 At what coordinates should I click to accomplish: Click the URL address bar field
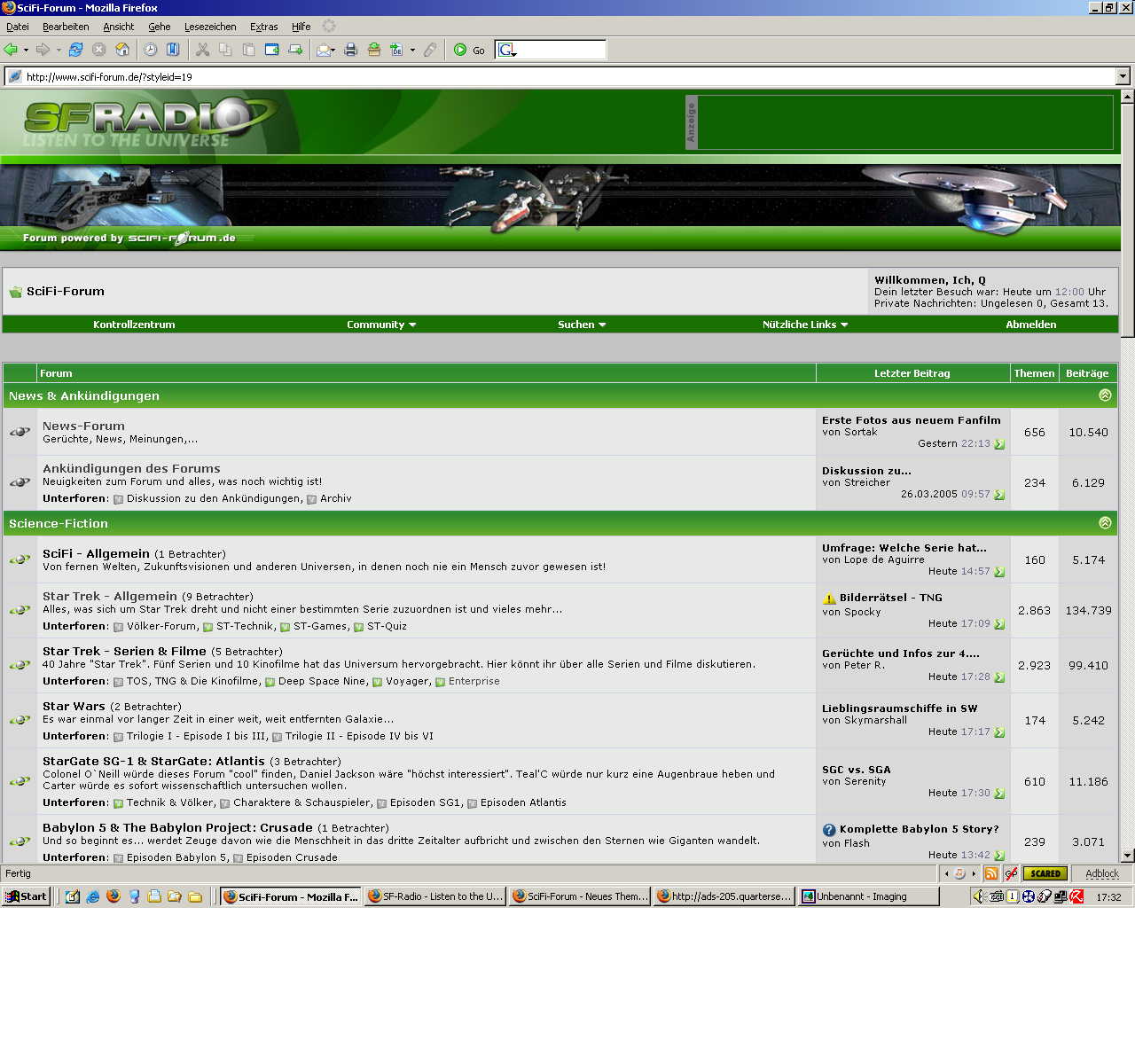tap(567, 77)
